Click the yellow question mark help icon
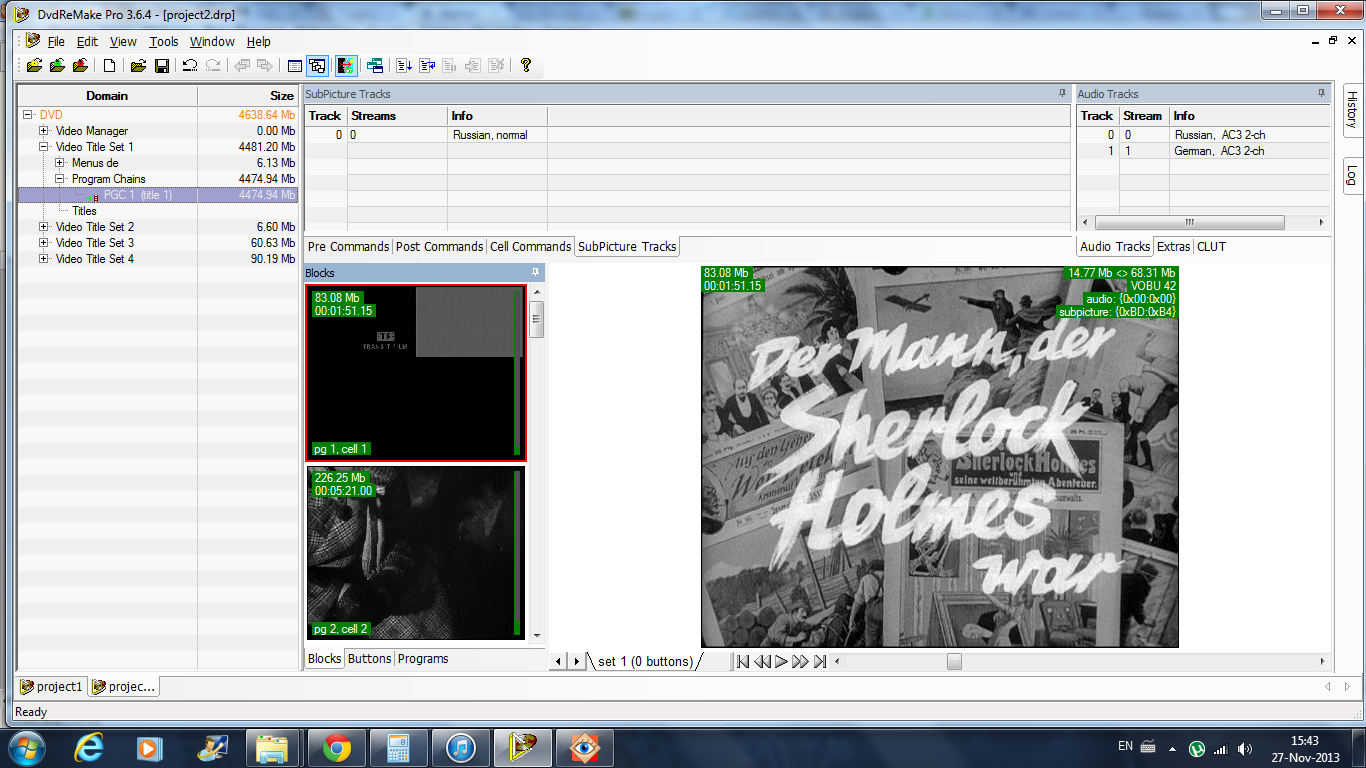Screen dimensions: 1366x768 526,66
